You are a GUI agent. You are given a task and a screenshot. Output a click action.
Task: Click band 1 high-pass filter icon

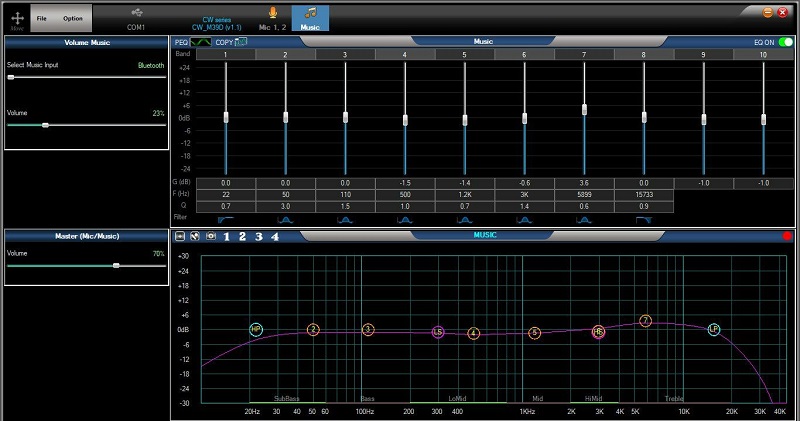tap(225, 217)
